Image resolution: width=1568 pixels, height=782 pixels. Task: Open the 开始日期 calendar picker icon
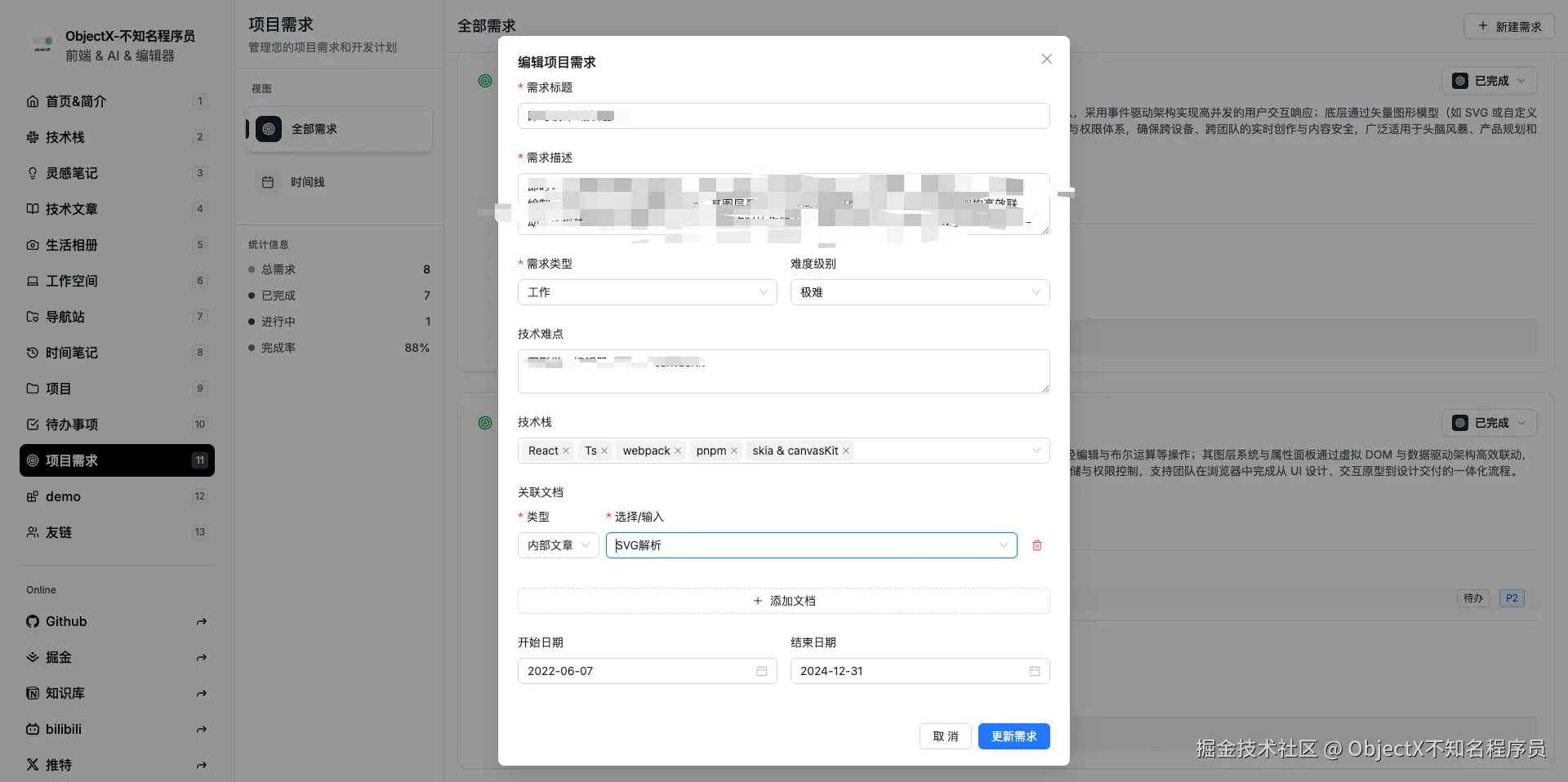tap(762, 671)
